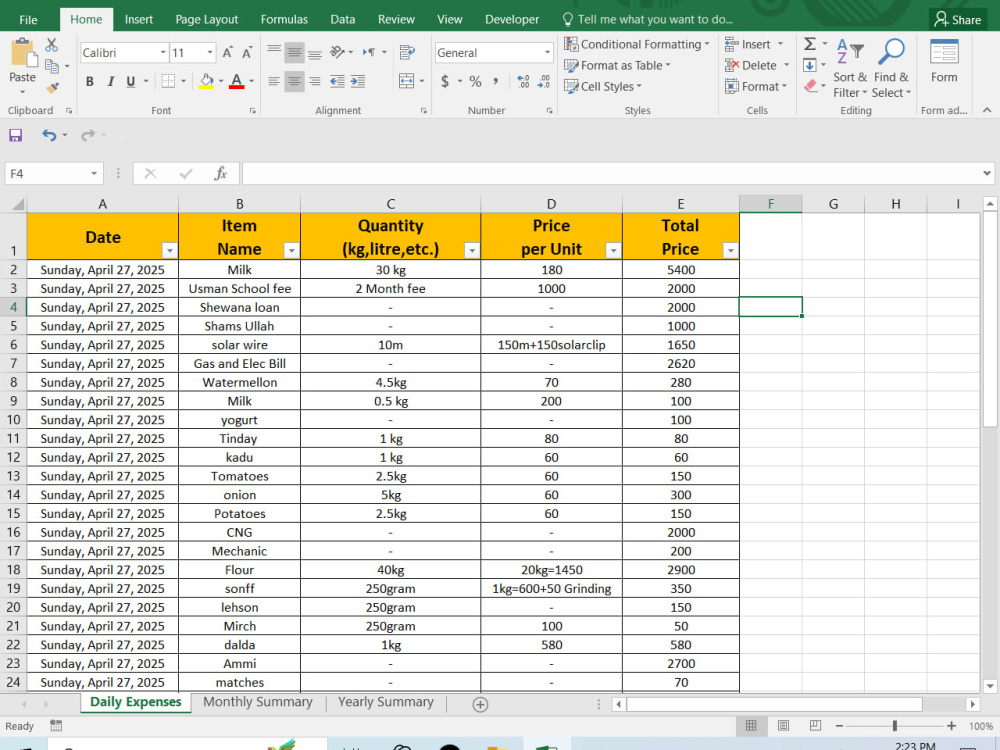
Task: Apply yellow fill color to cell
Action: pos(206,81)
